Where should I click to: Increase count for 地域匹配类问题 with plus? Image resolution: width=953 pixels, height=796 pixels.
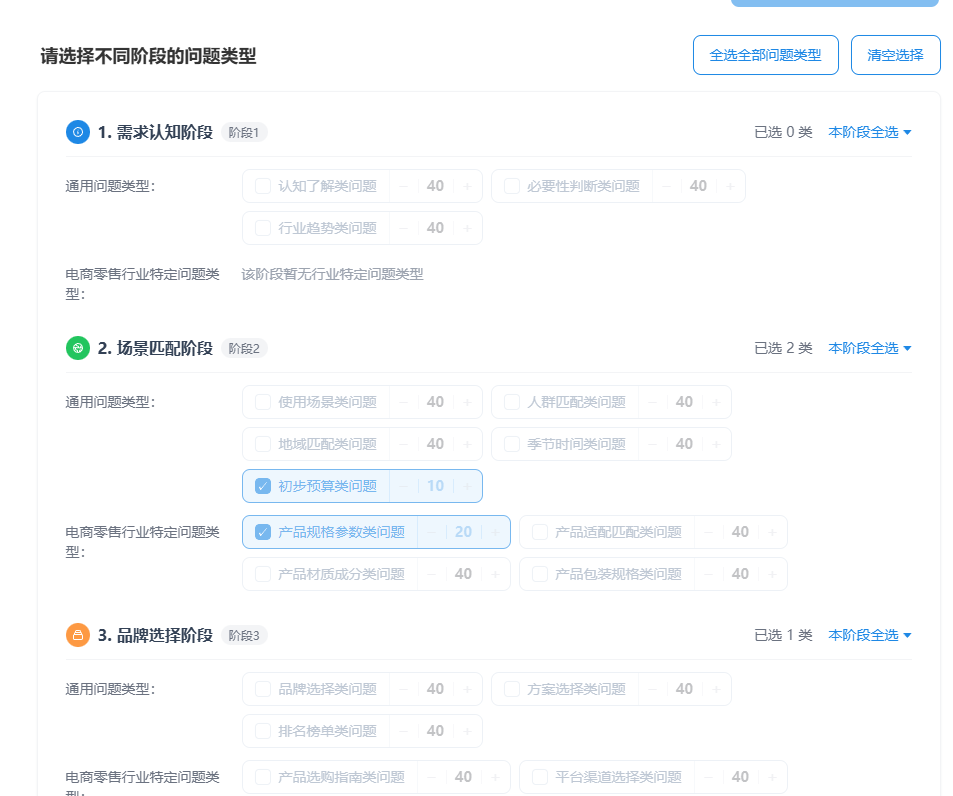[467, 444]
